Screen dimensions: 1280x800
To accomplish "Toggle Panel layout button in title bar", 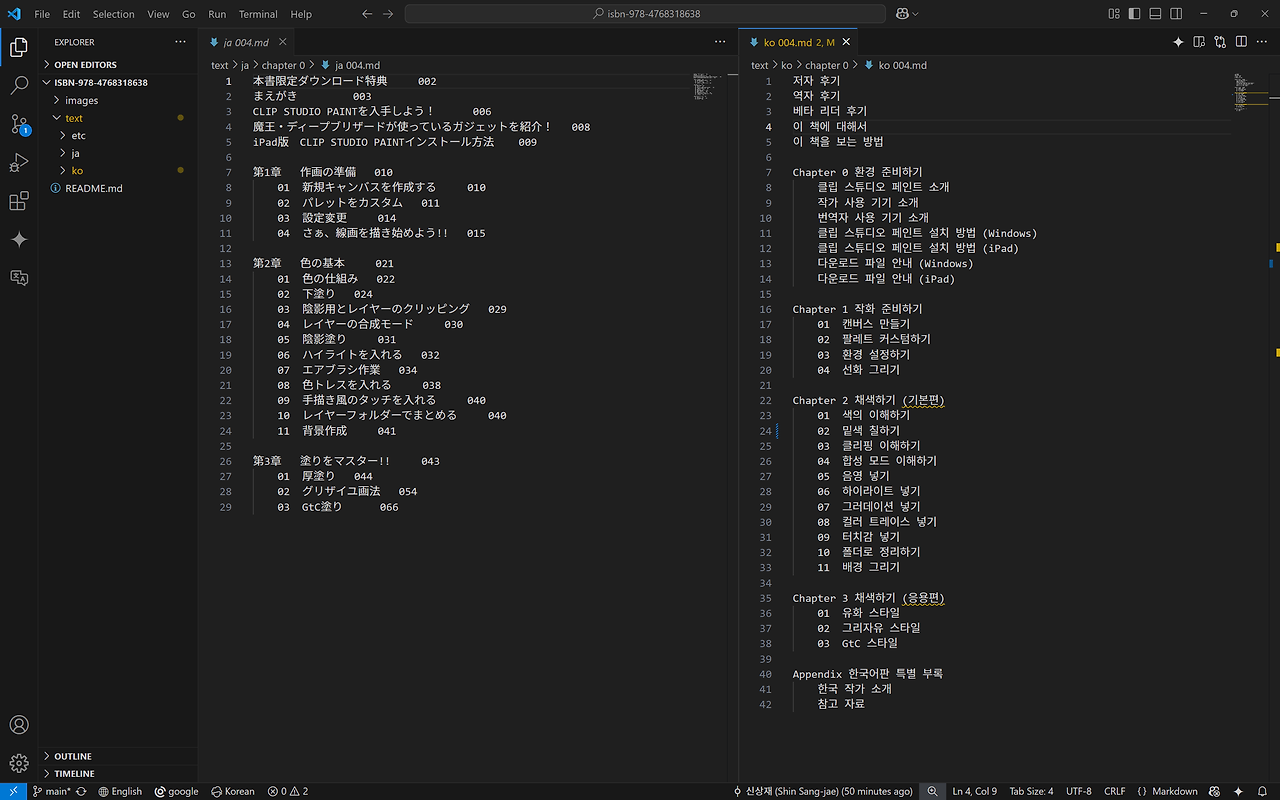I will coord(1155,14).
